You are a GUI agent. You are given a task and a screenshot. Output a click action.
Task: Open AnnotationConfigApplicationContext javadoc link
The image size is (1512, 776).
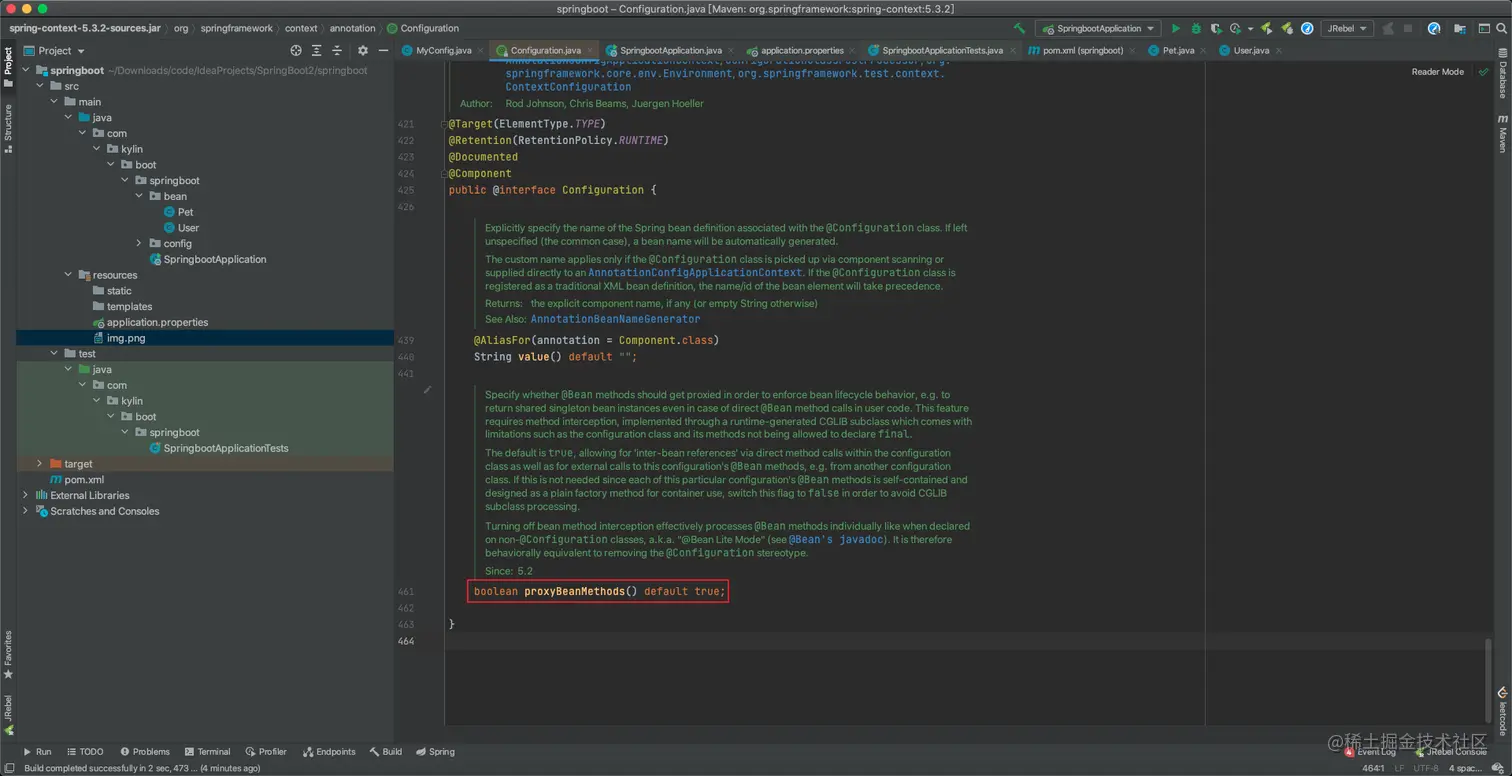pyautogui.click(x=695, y=272)
